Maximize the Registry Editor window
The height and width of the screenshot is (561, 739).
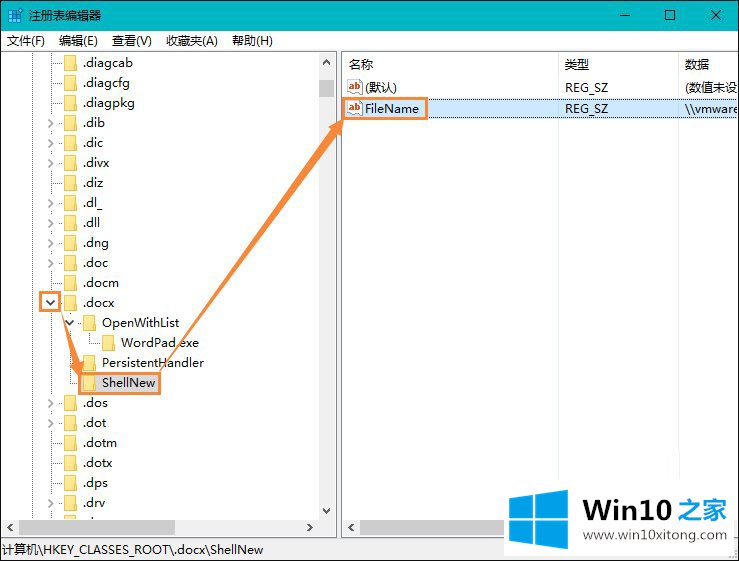pos(670,15)
